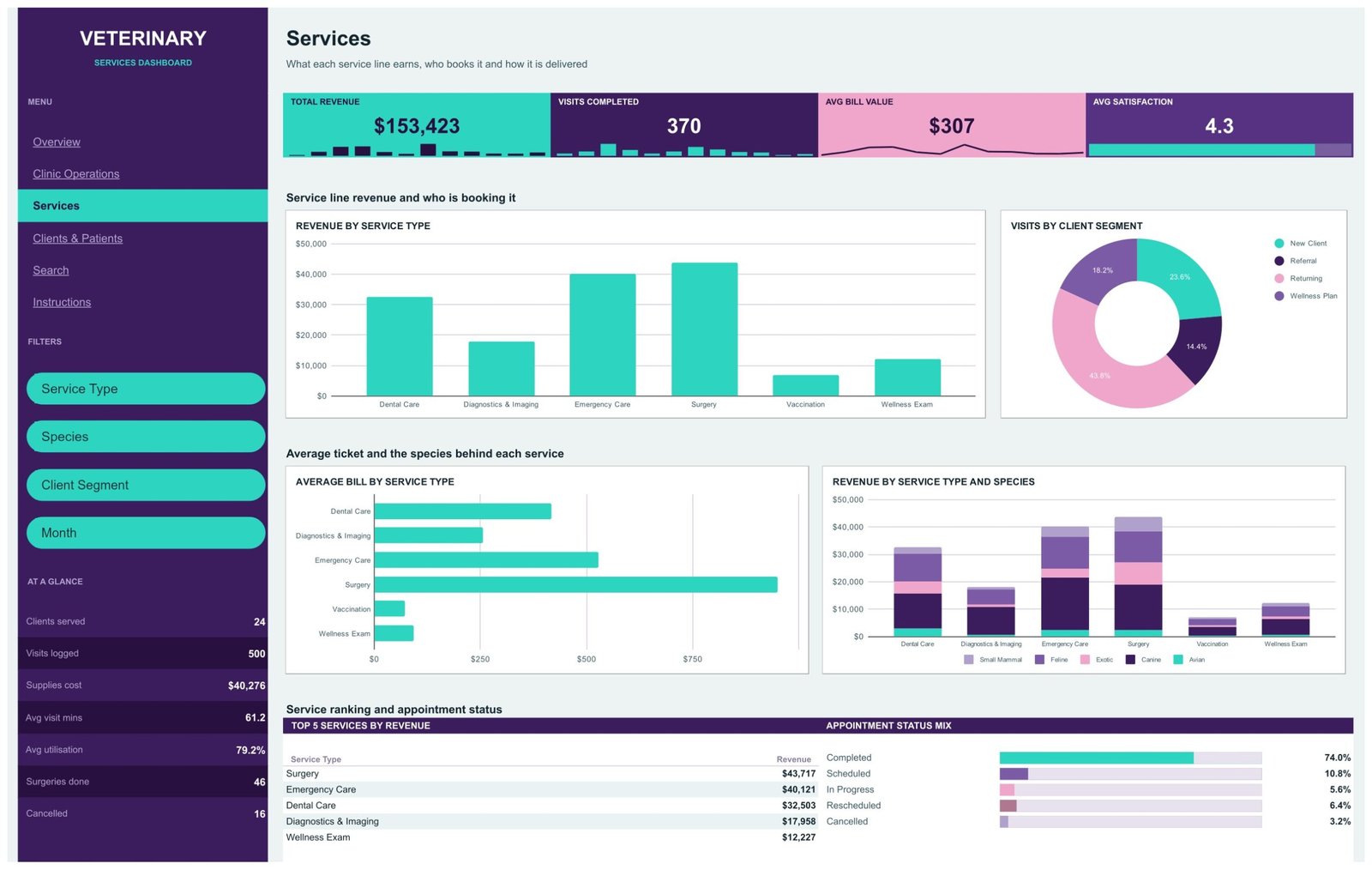Click the Surgery average bill bar

pos(576,584)
